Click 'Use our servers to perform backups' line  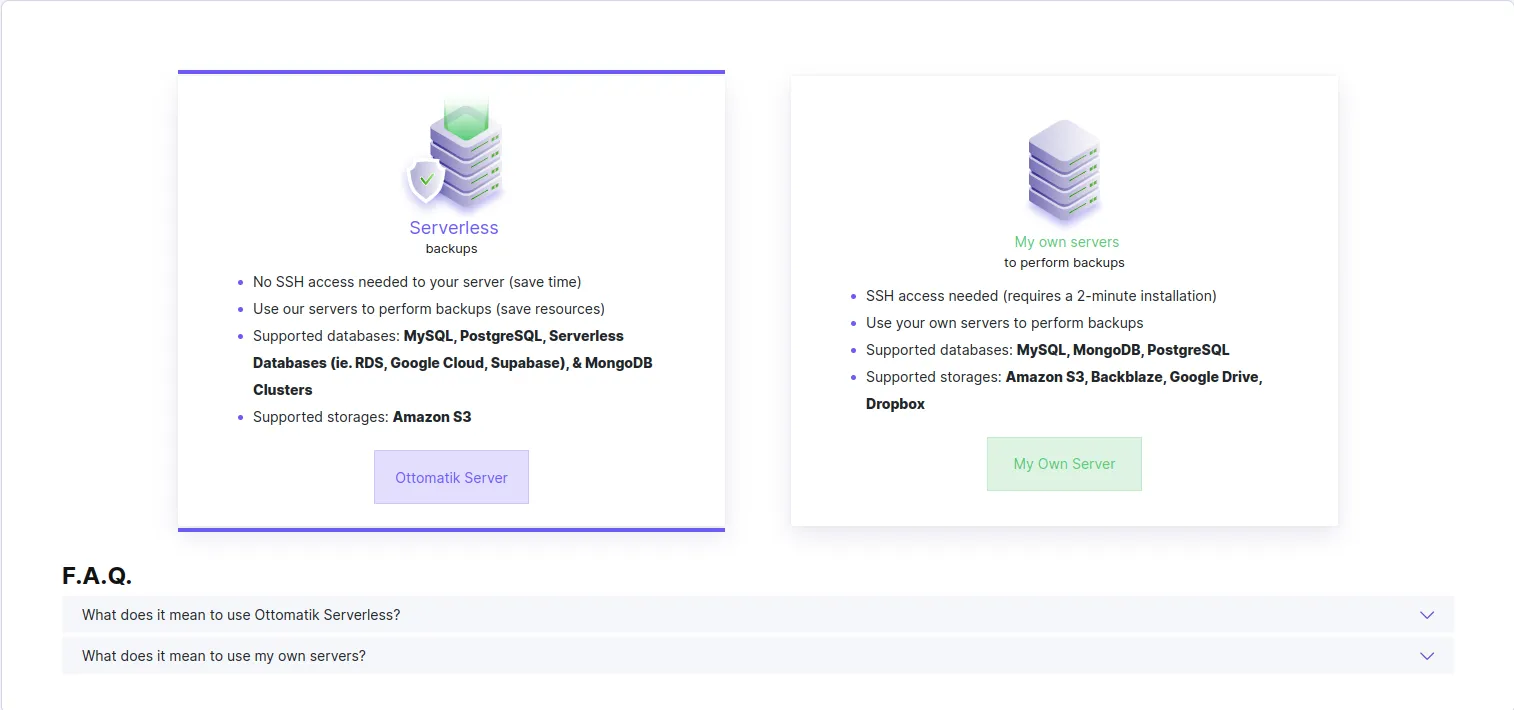coord(428,309)
